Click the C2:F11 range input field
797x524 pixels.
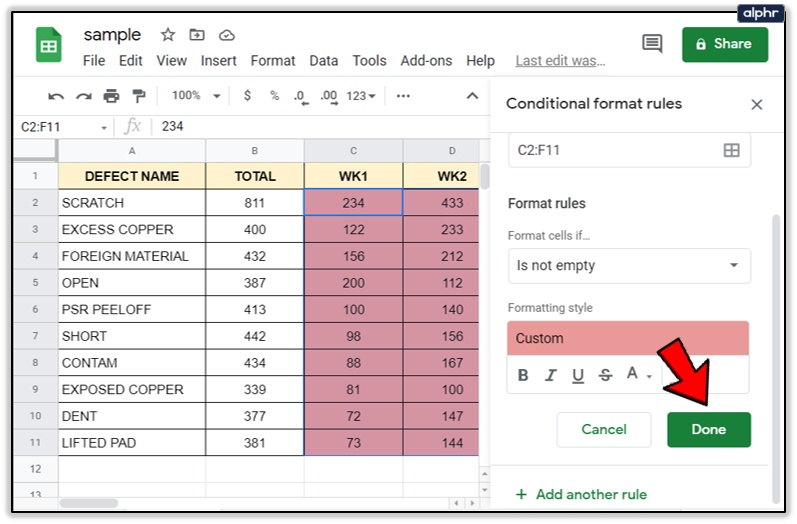tap(610, 150)
